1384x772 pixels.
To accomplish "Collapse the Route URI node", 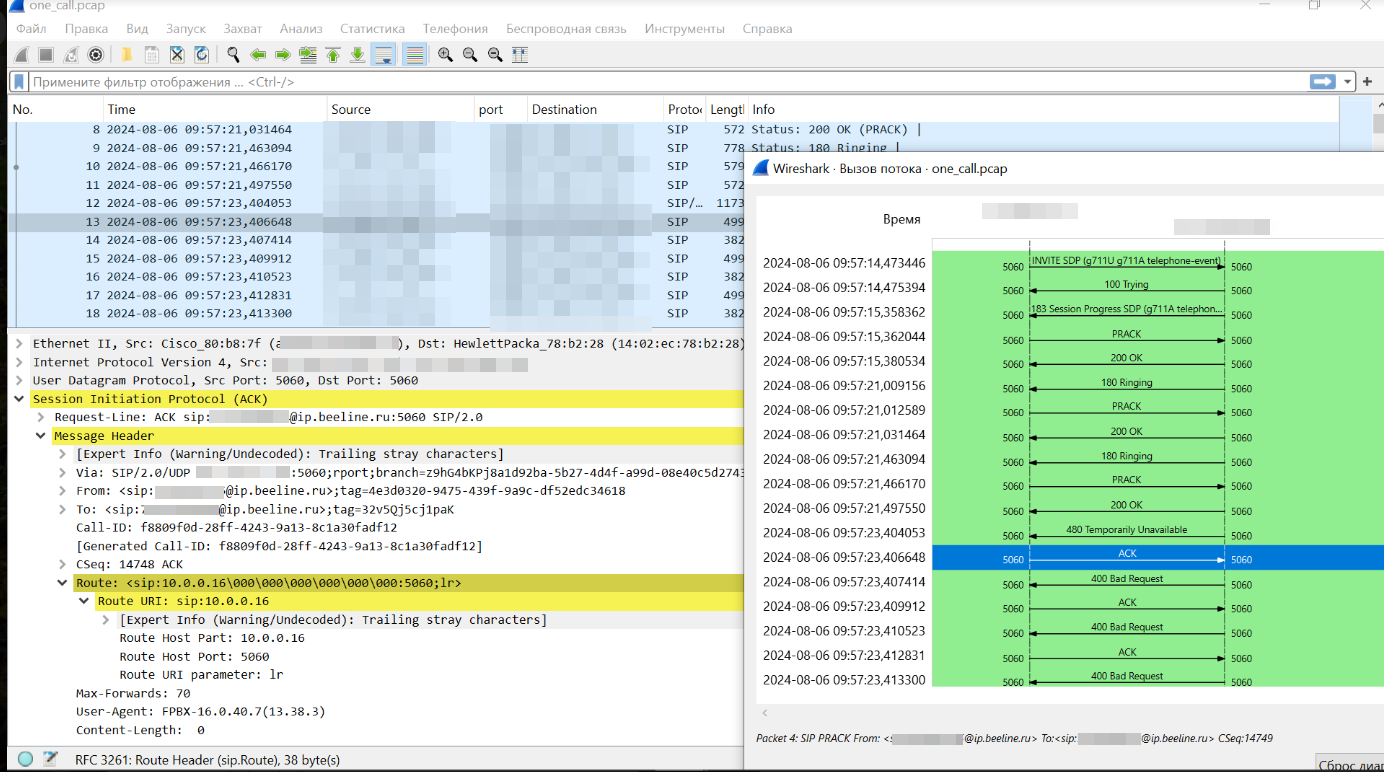I will coord(84,601).
